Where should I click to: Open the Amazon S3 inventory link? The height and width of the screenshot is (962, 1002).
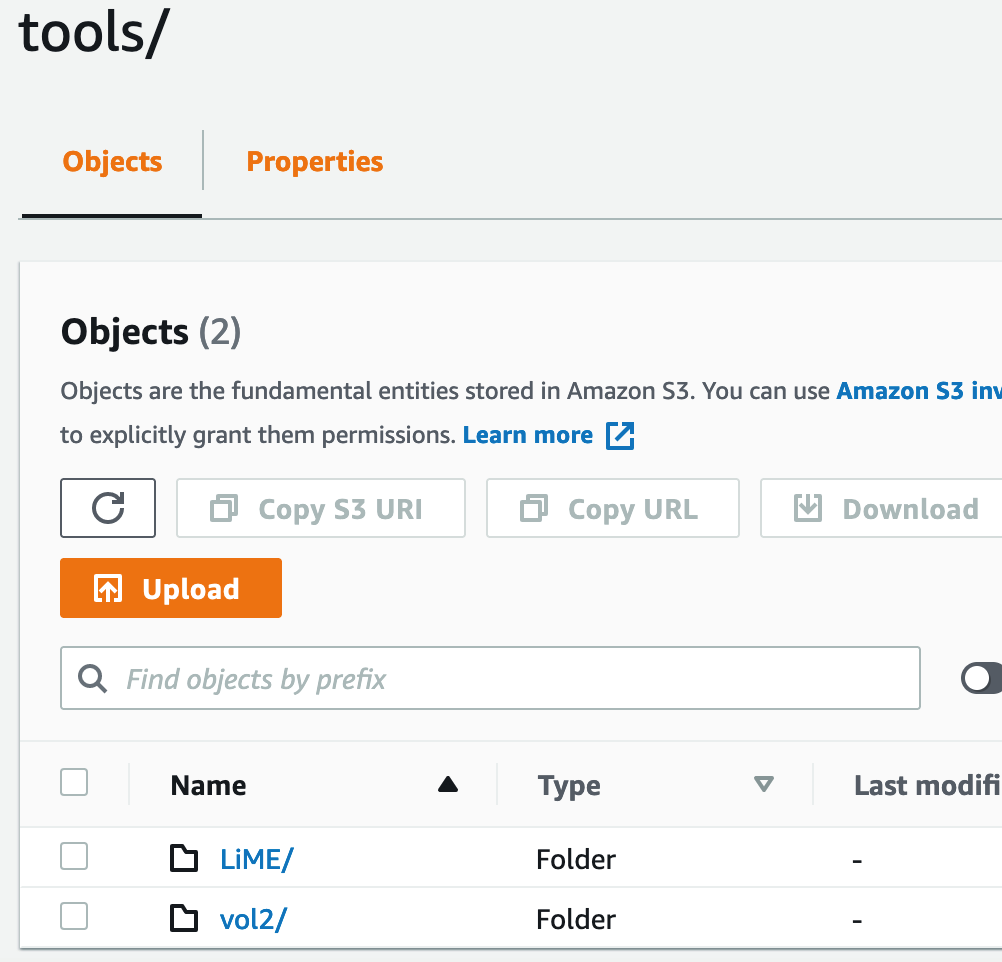pyautogui.click(x=919, y=391)
